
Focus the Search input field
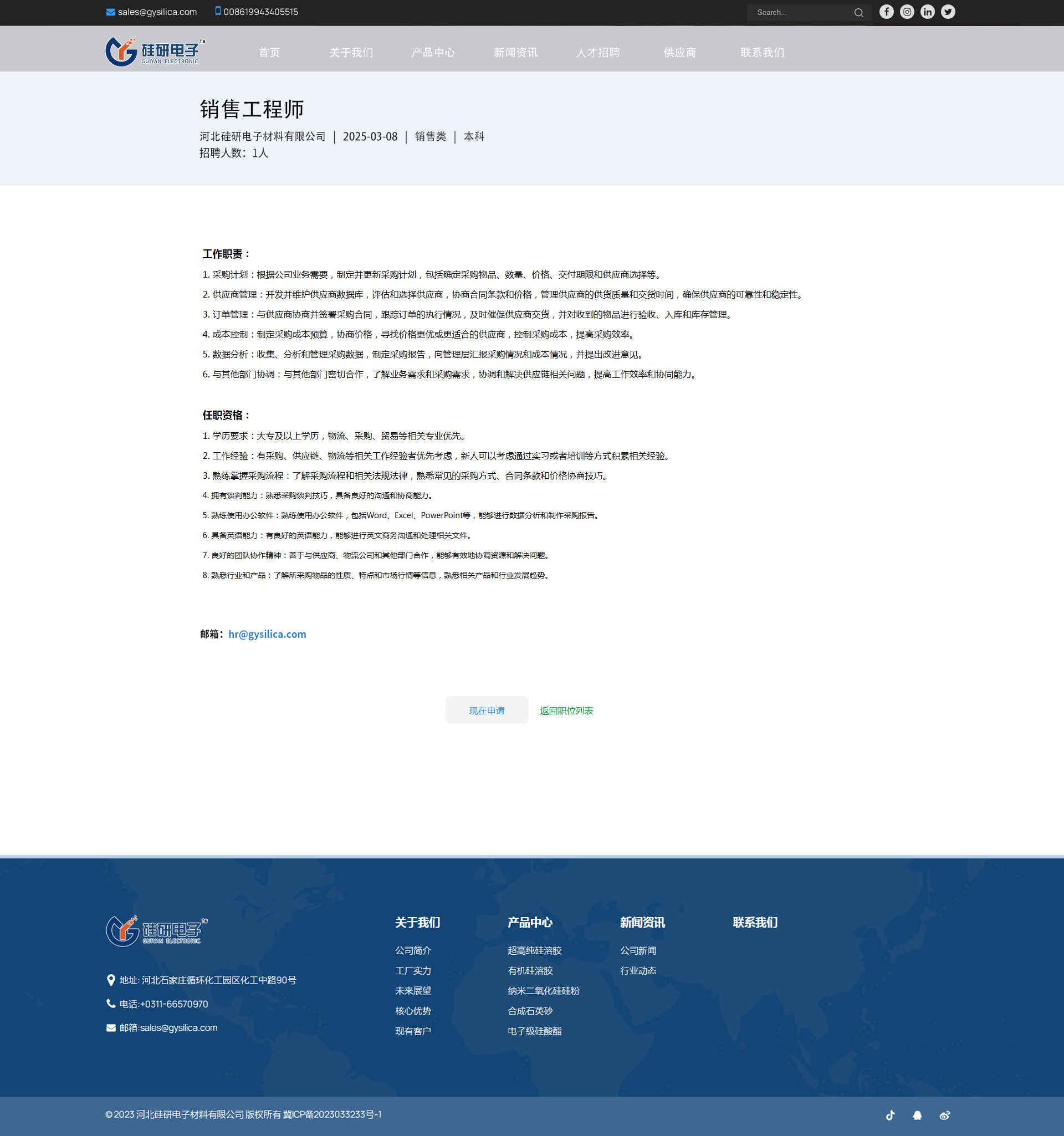tap(800, 13)
